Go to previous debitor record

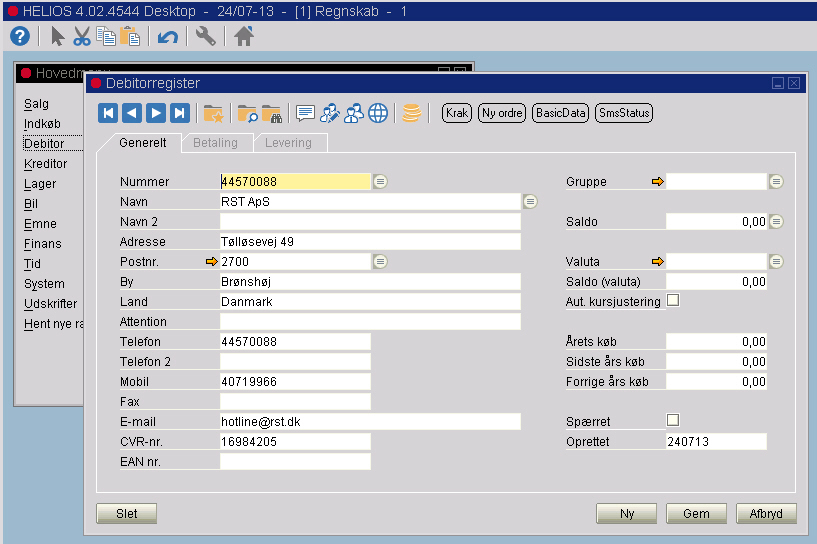tap(132, 113)
